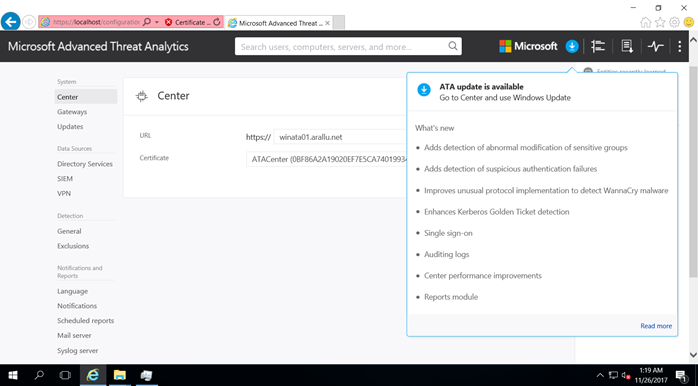Open General detection settings
The image size is (698, 386).
click(69, 231)
